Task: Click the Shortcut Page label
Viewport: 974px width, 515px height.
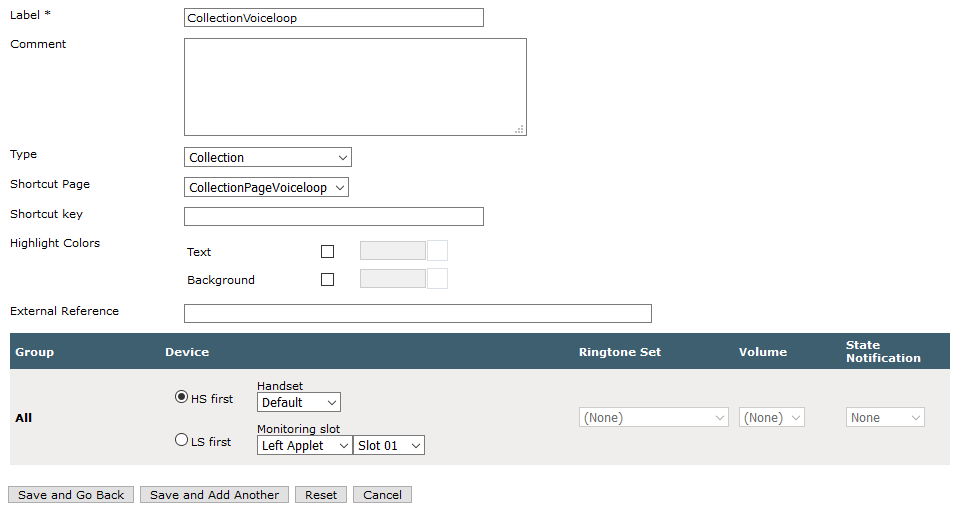Action: pyautogui.click(x=50, y=184)
